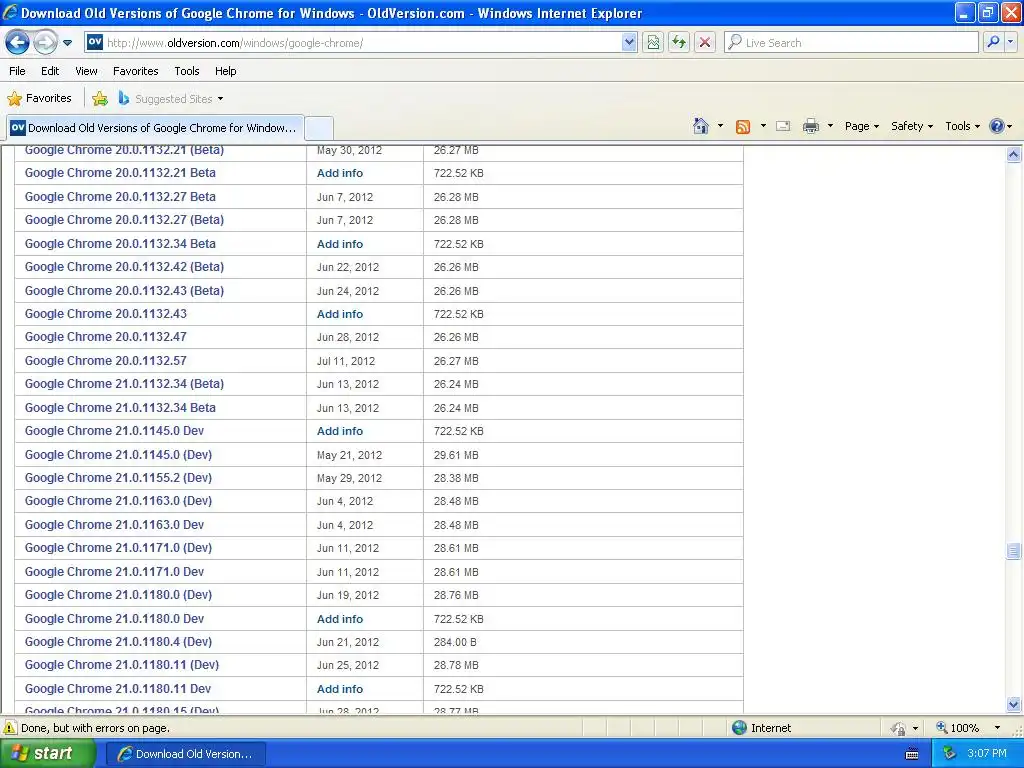Viewport: 1024px width, 768px height.
Task: Open the search provider dropdown arrow
Action: 1010,42
